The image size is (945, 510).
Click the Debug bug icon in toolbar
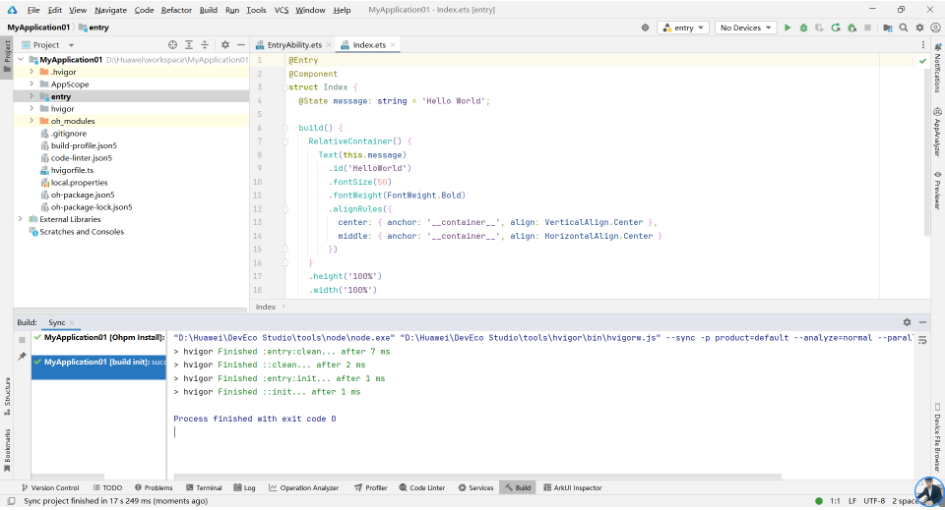[x=803, y=28]
